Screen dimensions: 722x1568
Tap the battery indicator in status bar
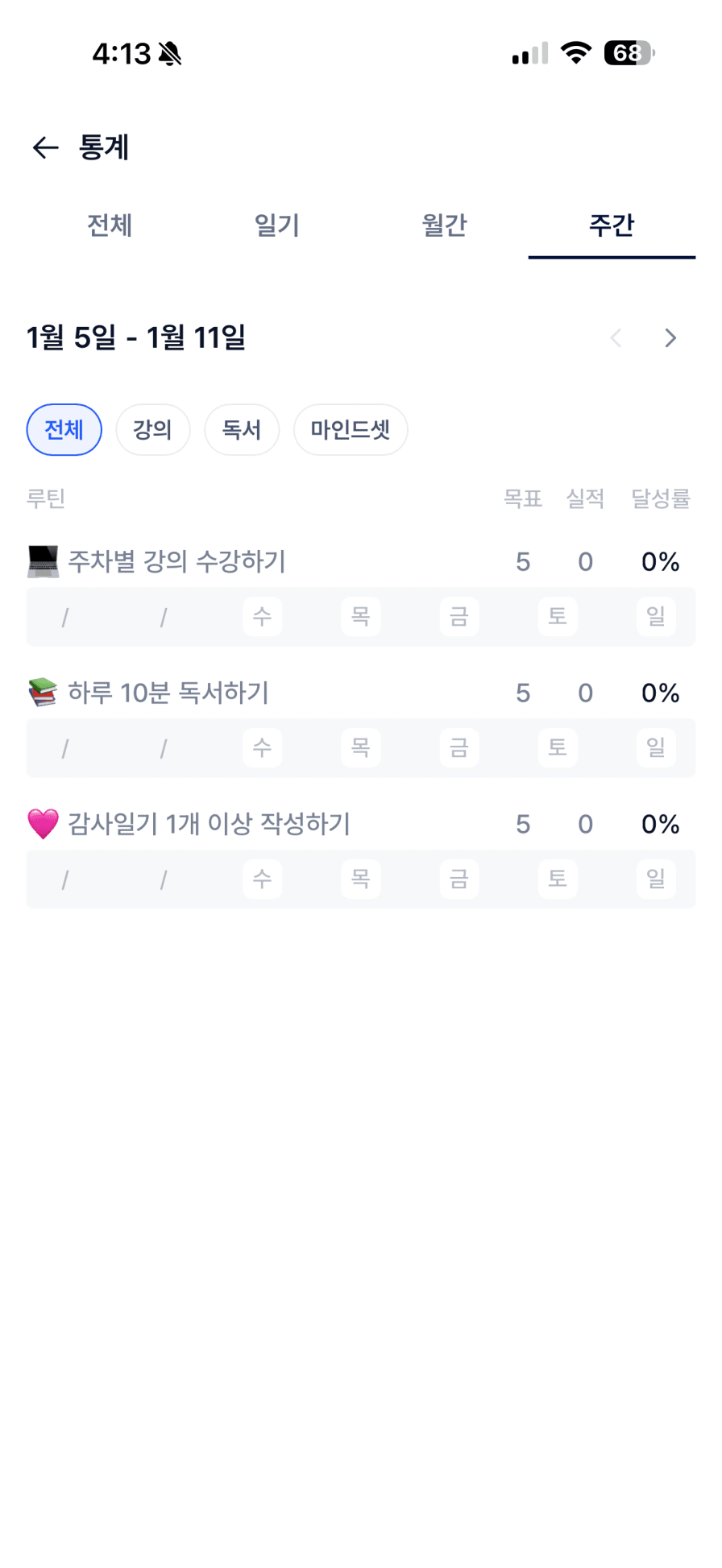[629, 53]
